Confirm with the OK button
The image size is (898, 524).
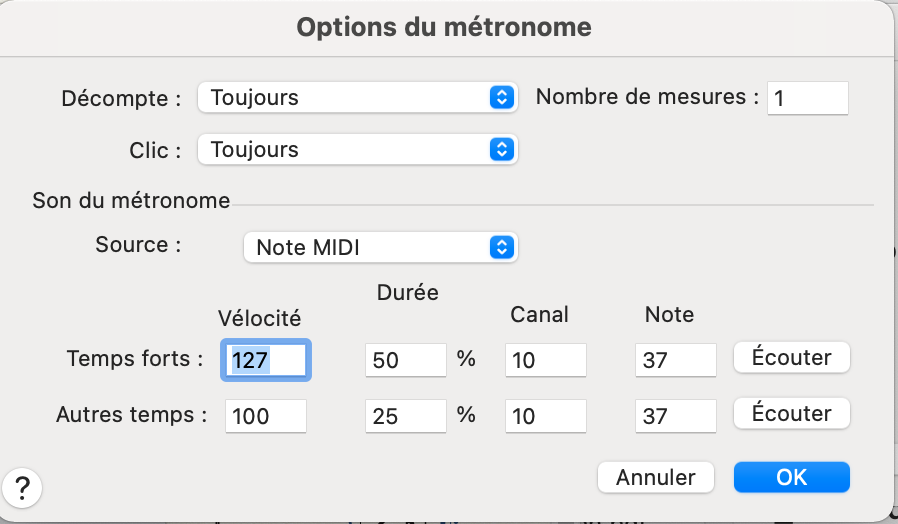coord(791,477)
